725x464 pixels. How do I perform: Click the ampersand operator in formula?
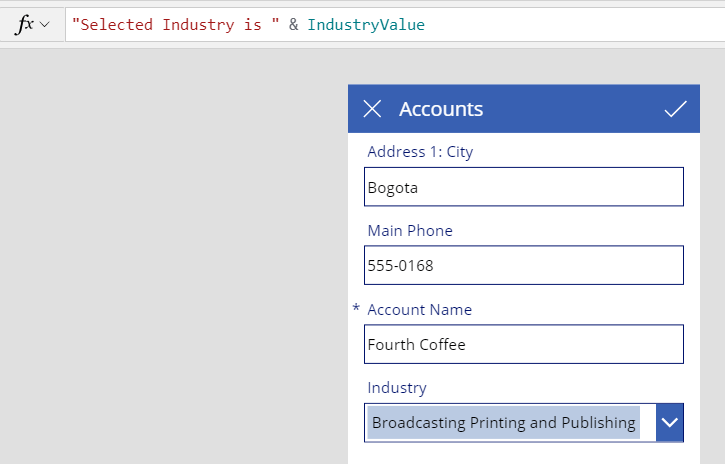click(x=294, y=24)
